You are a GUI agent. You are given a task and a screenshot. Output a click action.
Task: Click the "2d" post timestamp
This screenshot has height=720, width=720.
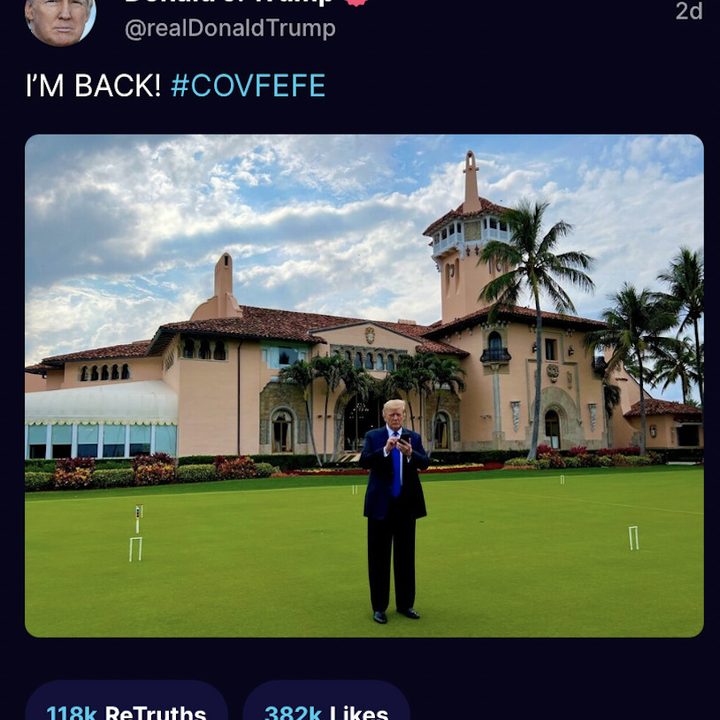click(x=689, y=11)
